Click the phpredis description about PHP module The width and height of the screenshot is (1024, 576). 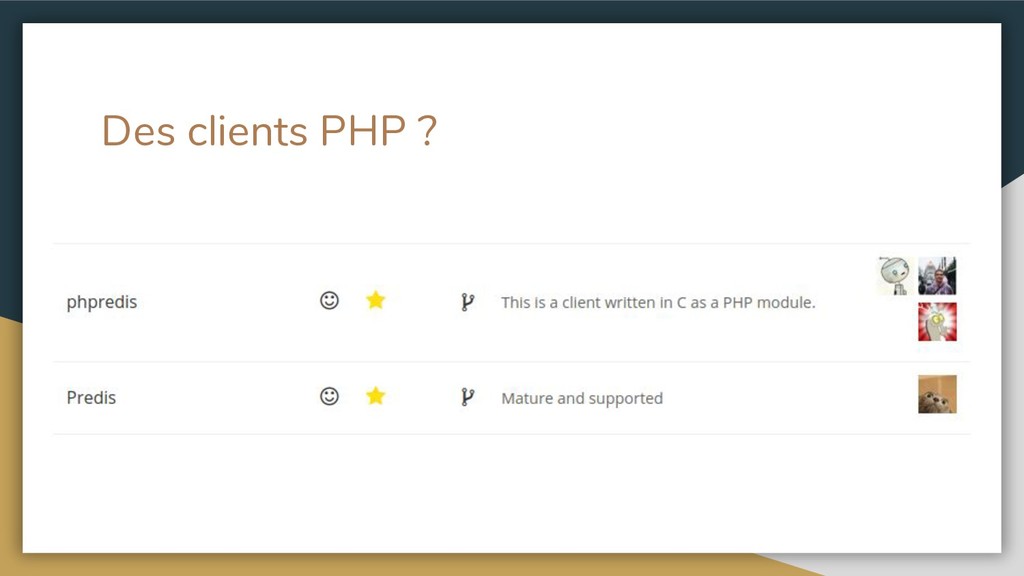pos(658,302)
